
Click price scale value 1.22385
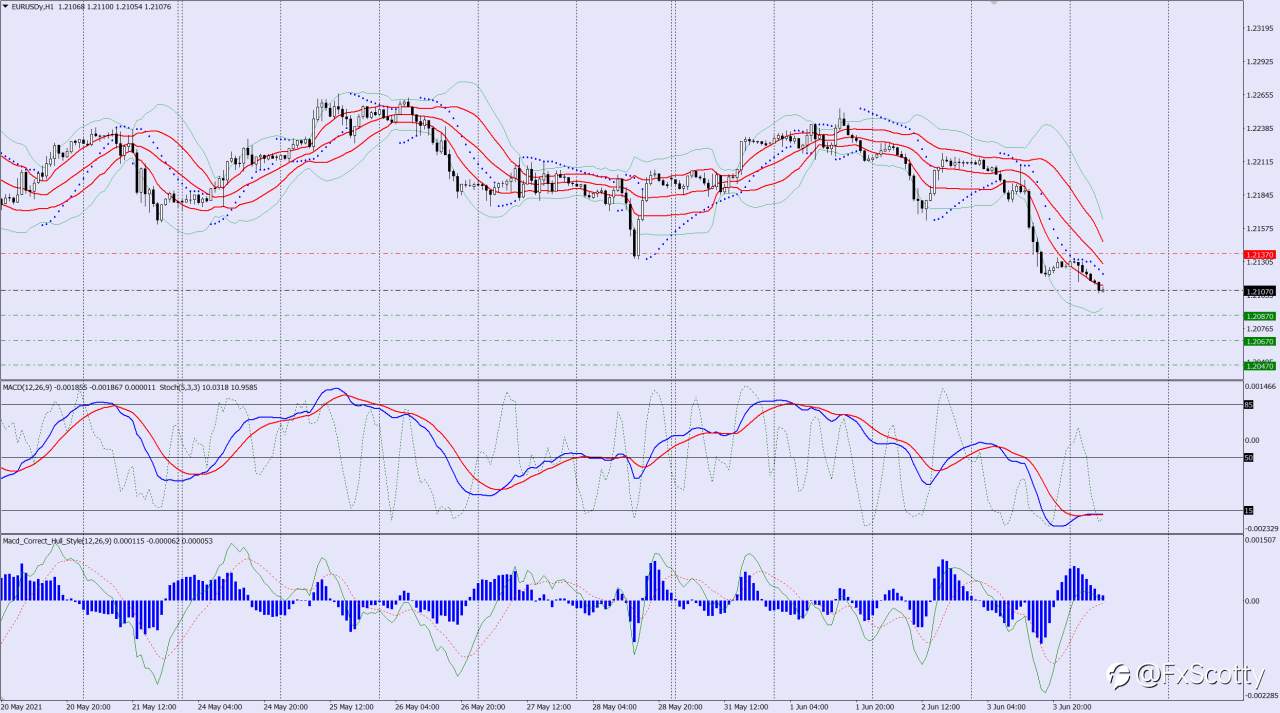pos(1260,129)
